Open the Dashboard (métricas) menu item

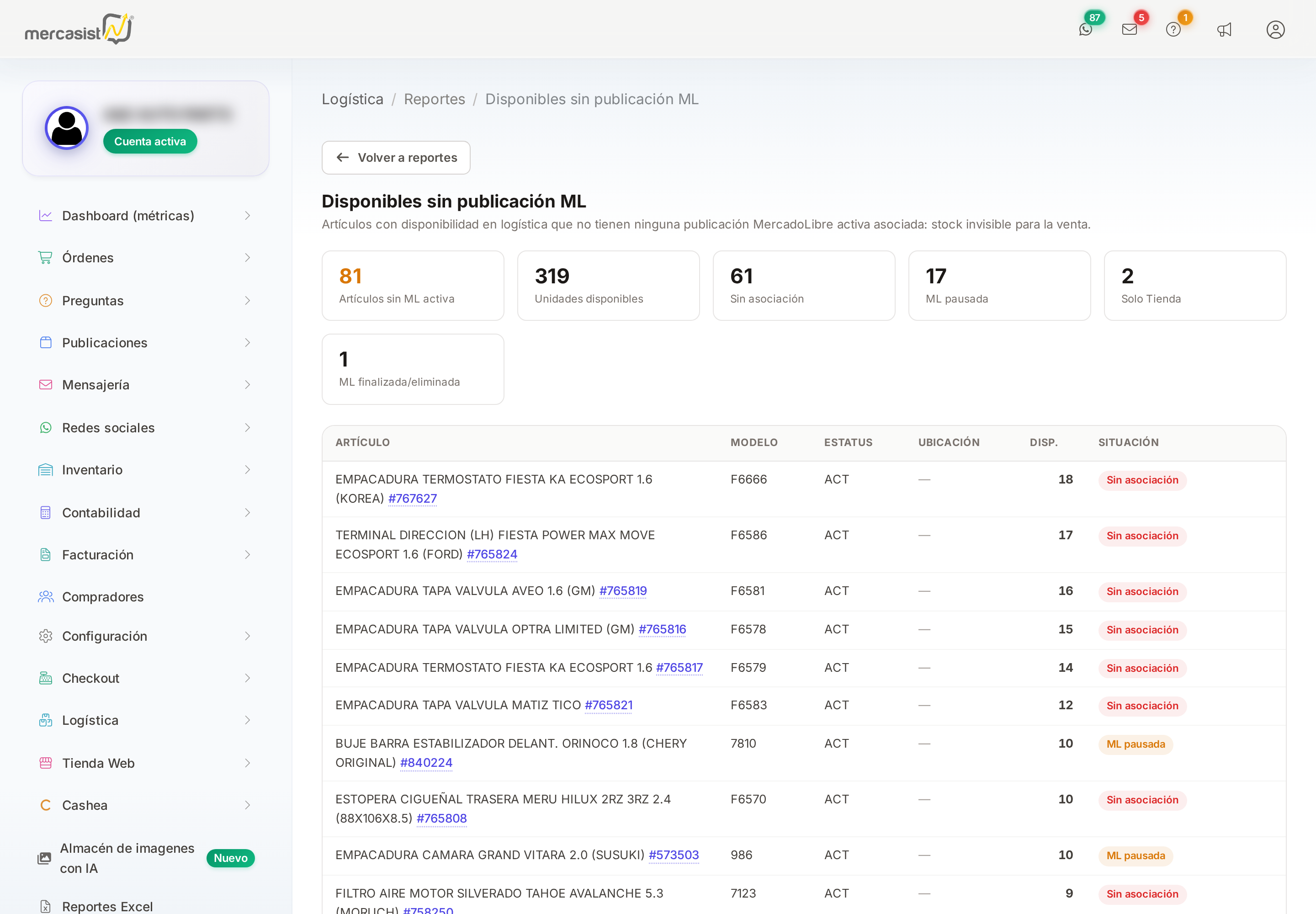[145, 216]
